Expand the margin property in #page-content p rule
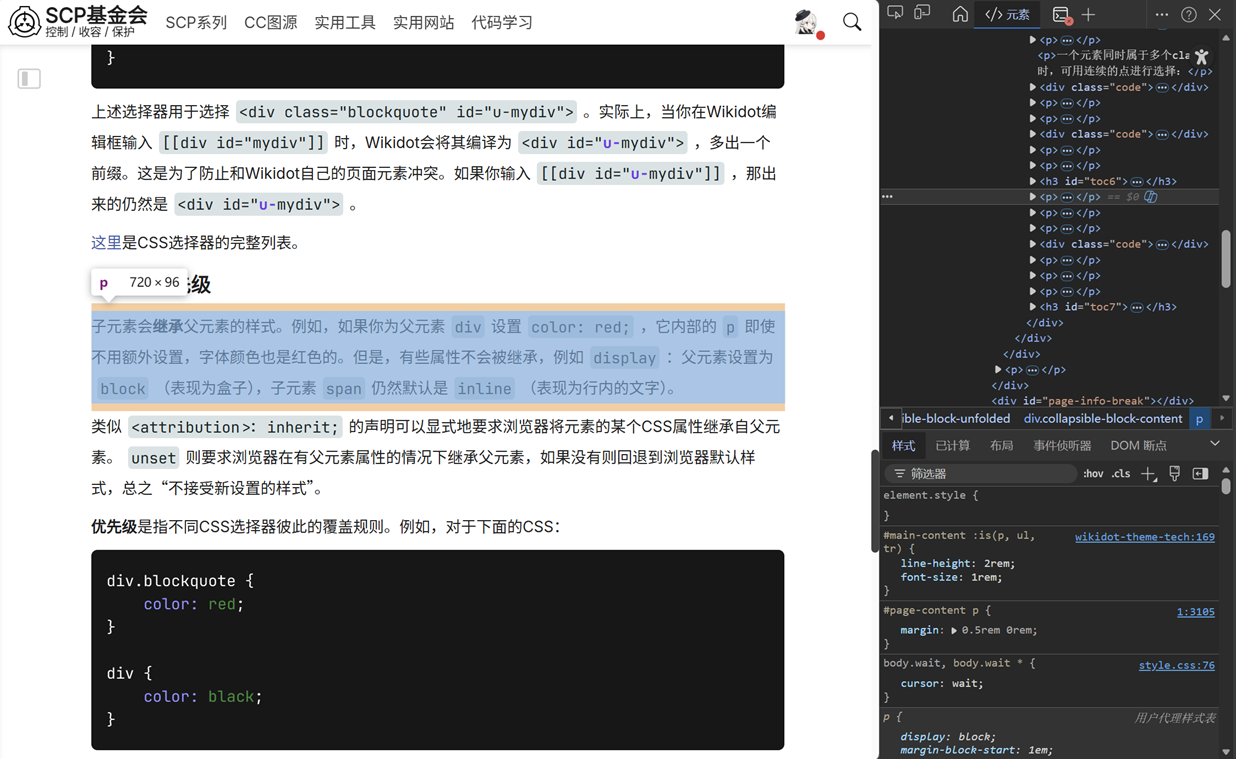Screen dimensions: 1236x759 coord(954,631)
